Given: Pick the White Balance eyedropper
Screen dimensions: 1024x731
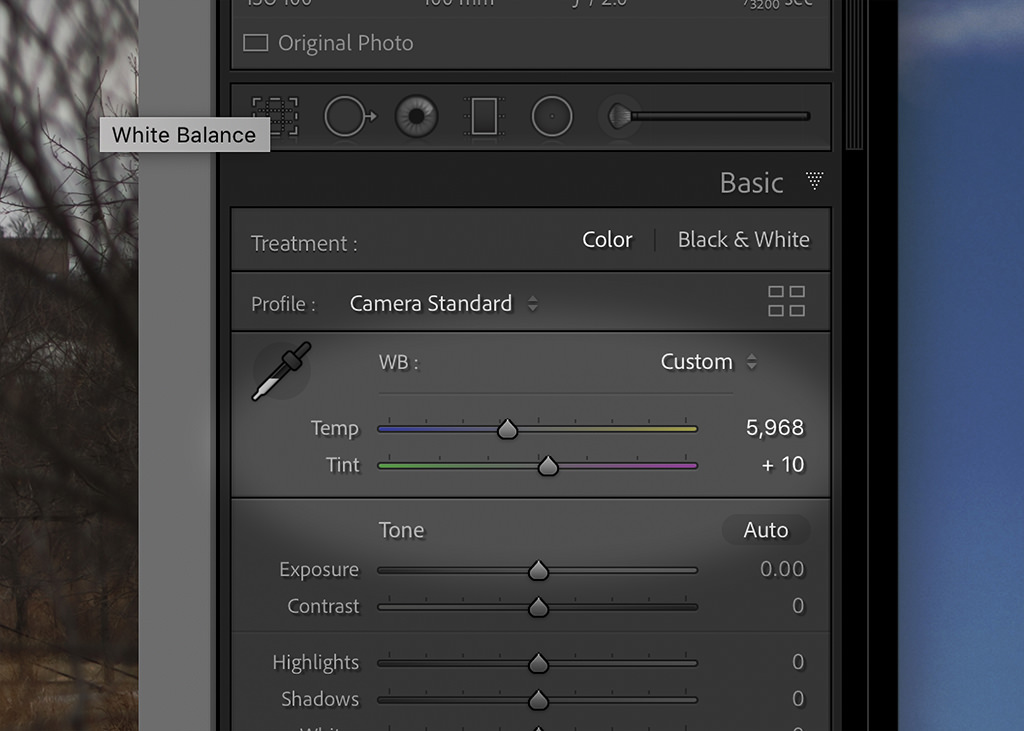Looking at the screenshot, I should click(281, 370).
